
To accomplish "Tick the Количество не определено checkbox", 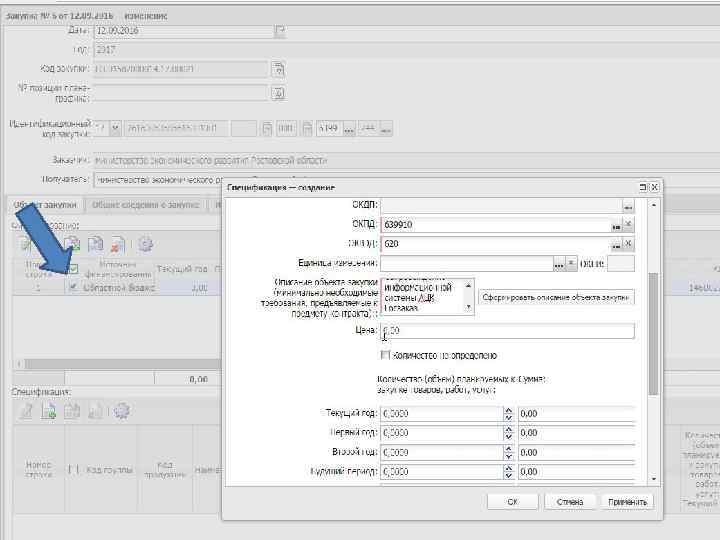I will tap(385, 355).
